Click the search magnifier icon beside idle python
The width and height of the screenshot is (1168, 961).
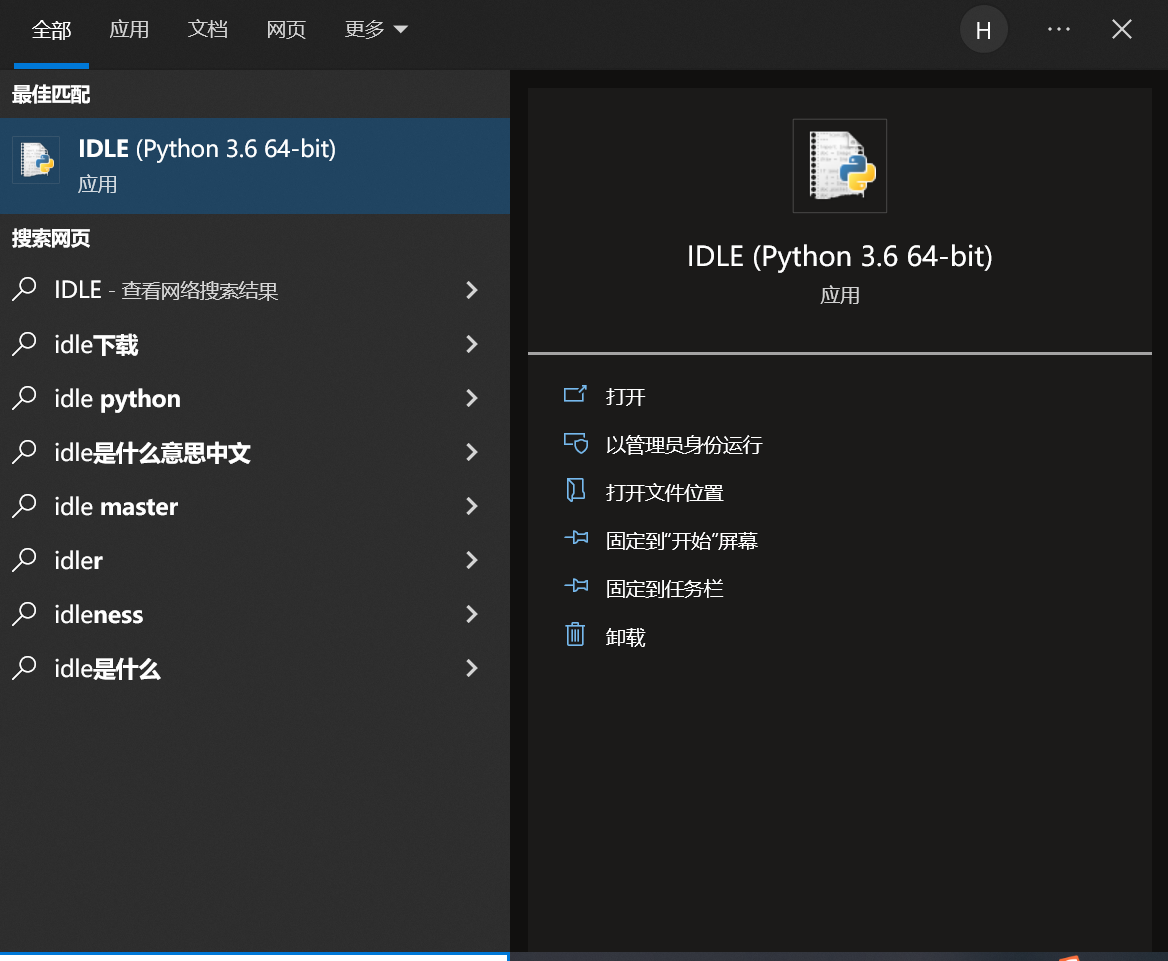coord(24,397)
